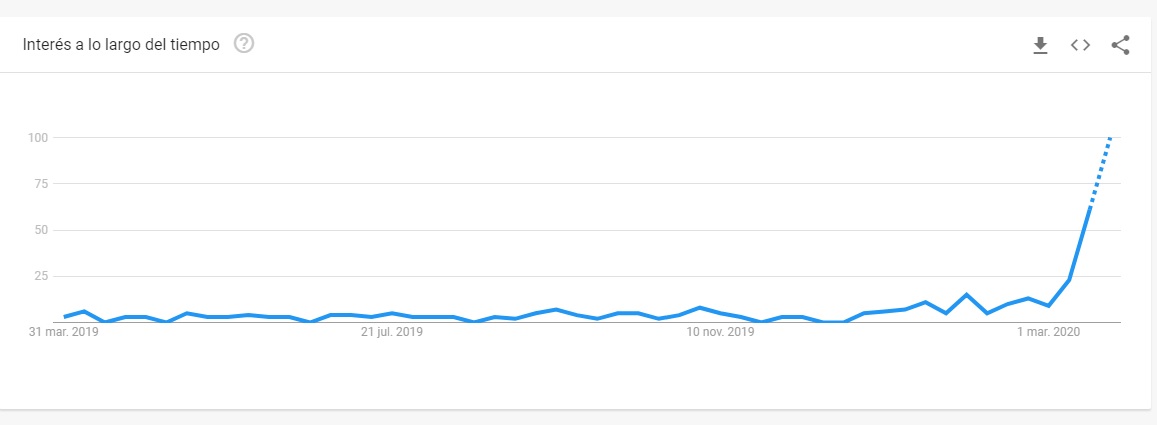Click the 50 value on the y-axis
The image size is (1157, 425).
click(x=40, y=230)
